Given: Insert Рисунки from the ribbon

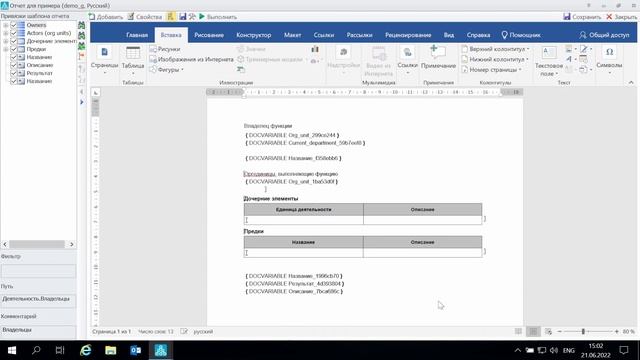Looking at the screenshot, I should pos(165,49).
